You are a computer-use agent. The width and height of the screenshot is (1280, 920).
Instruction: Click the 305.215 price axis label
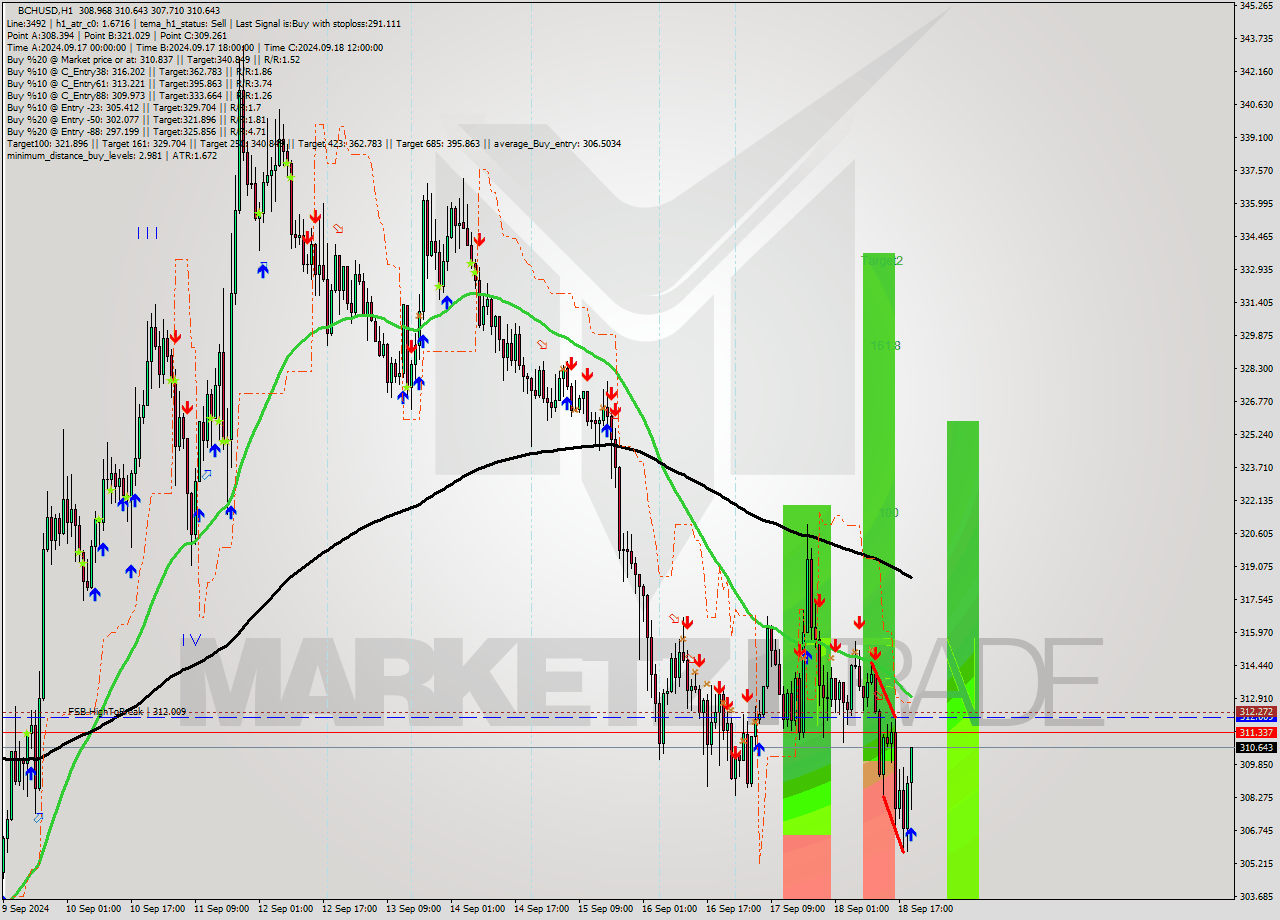1256,863
